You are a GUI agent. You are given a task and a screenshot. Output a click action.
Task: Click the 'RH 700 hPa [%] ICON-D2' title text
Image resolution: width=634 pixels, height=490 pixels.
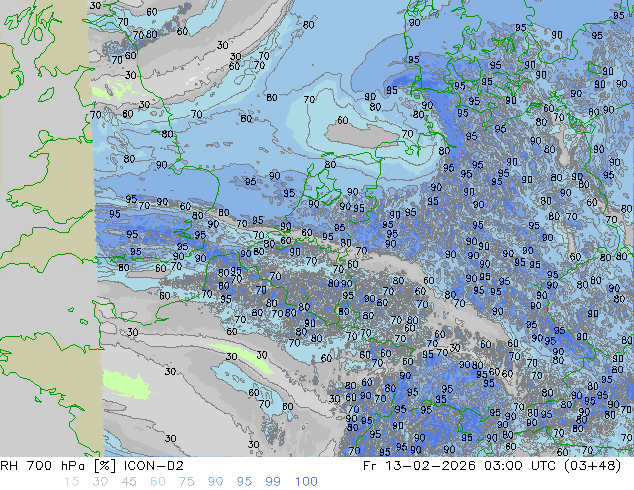92,466
